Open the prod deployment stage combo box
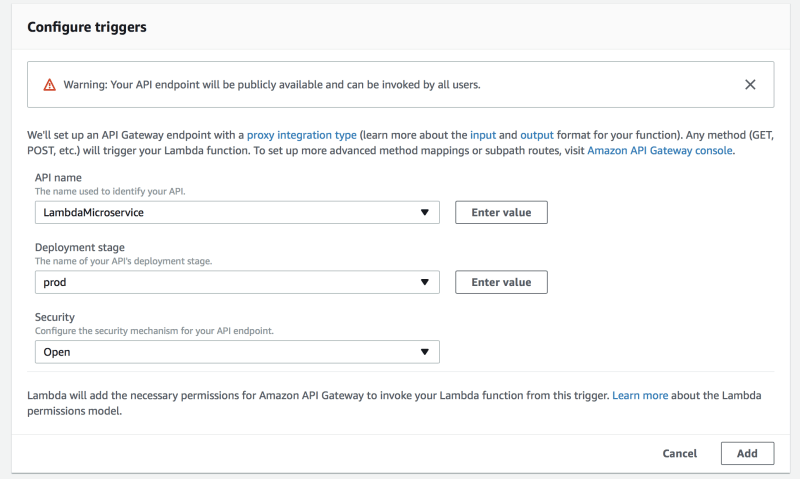Screen dimensions: 800x479 coord(230,283)
